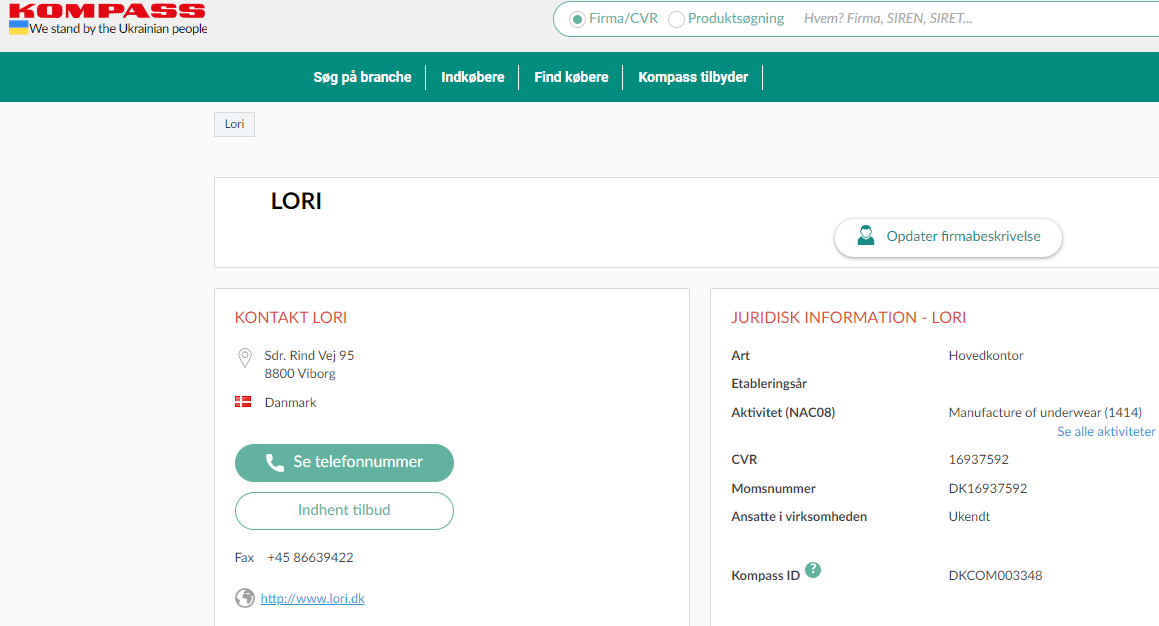Click the fax number +45 86639422
1159x626 pixels.
point(310,558)
